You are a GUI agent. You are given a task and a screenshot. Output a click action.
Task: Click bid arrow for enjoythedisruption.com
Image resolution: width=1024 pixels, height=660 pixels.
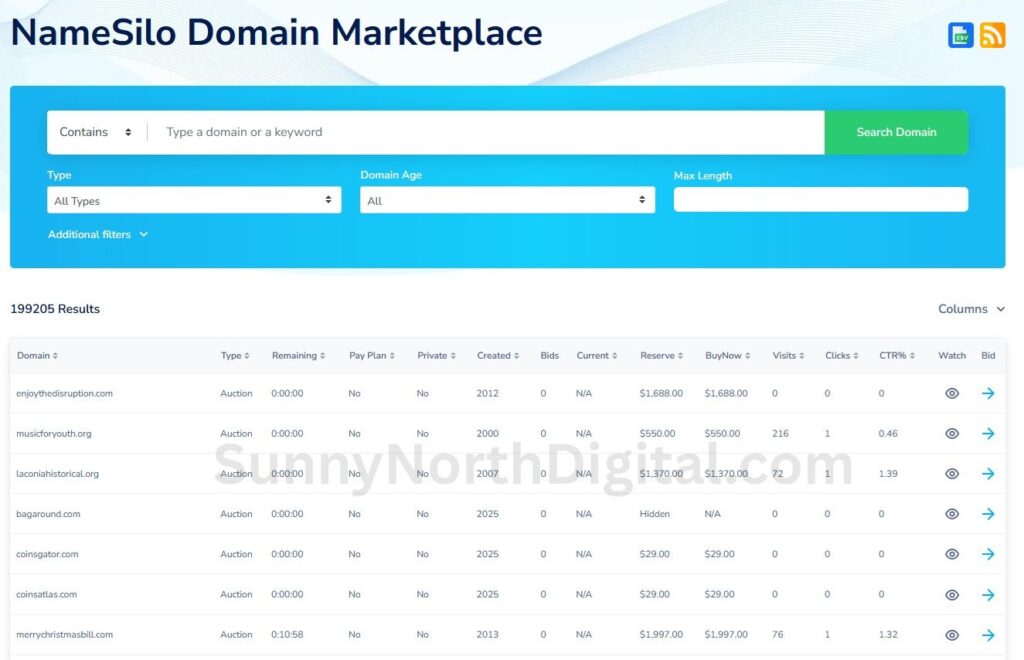pos(988,394)
